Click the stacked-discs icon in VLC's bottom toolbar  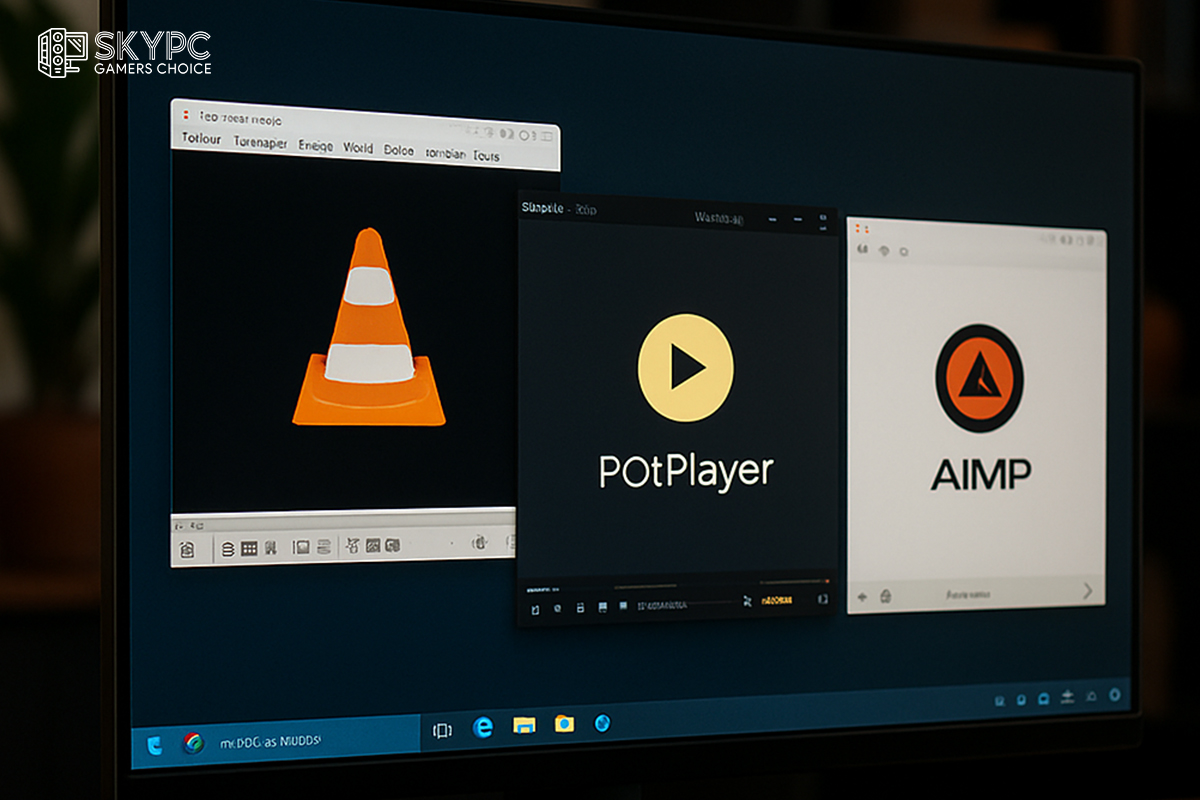[226, 548]
